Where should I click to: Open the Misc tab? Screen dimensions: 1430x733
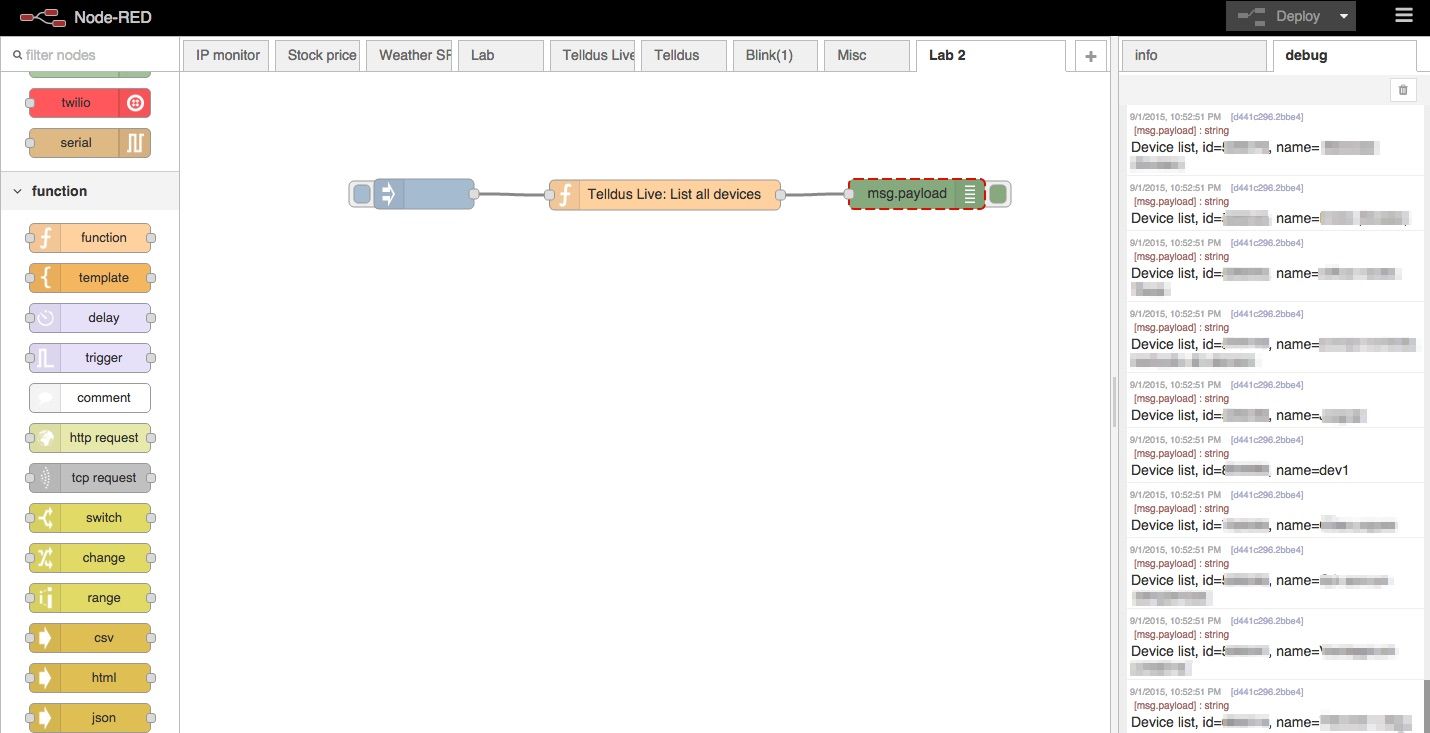867,55
